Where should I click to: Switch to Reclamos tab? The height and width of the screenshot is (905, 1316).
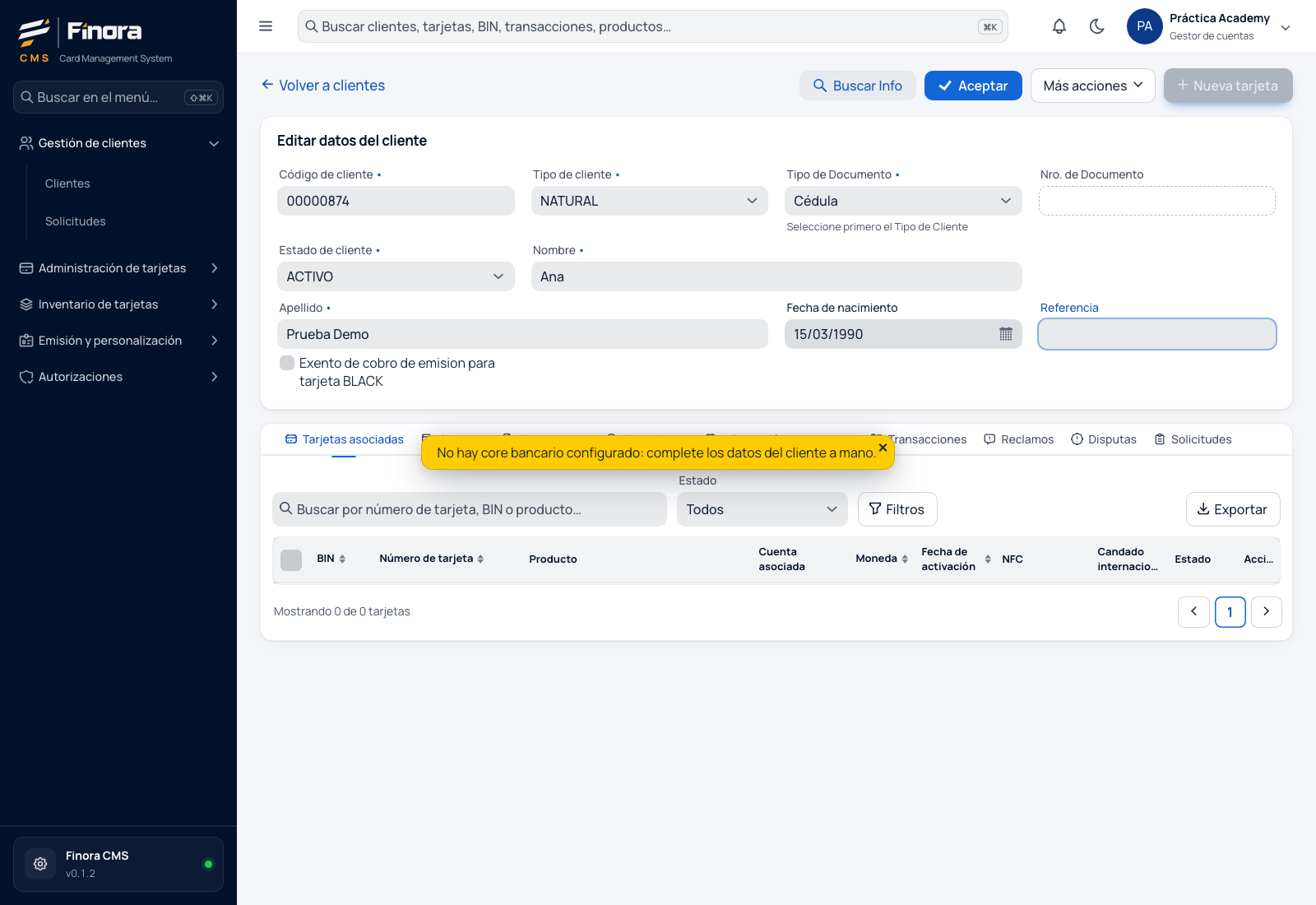tap(1018, 439)
